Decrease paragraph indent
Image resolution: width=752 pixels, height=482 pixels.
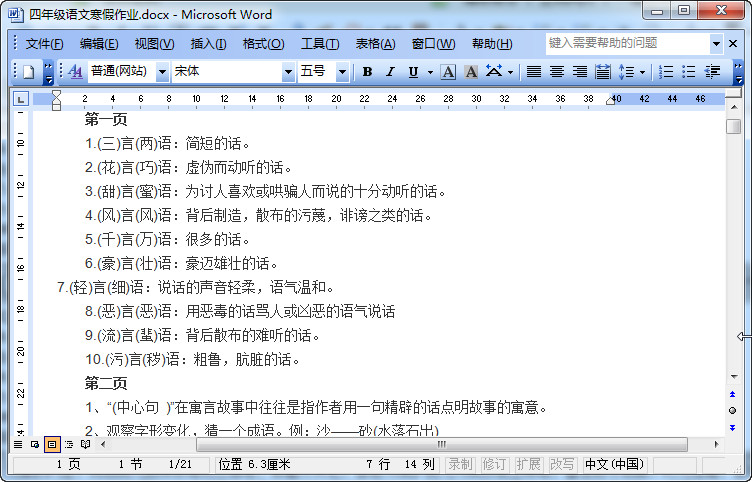[x=712, y=72]
